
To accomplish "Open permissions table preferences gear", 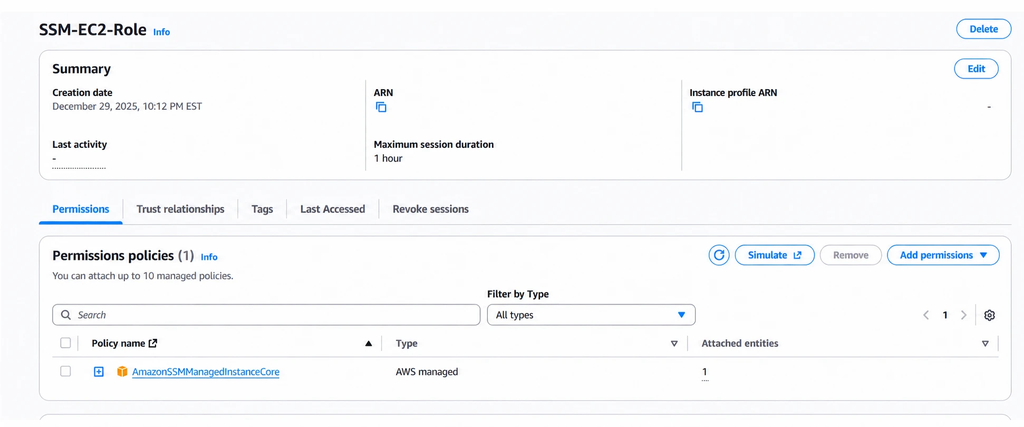I will [x=989, y=315].
